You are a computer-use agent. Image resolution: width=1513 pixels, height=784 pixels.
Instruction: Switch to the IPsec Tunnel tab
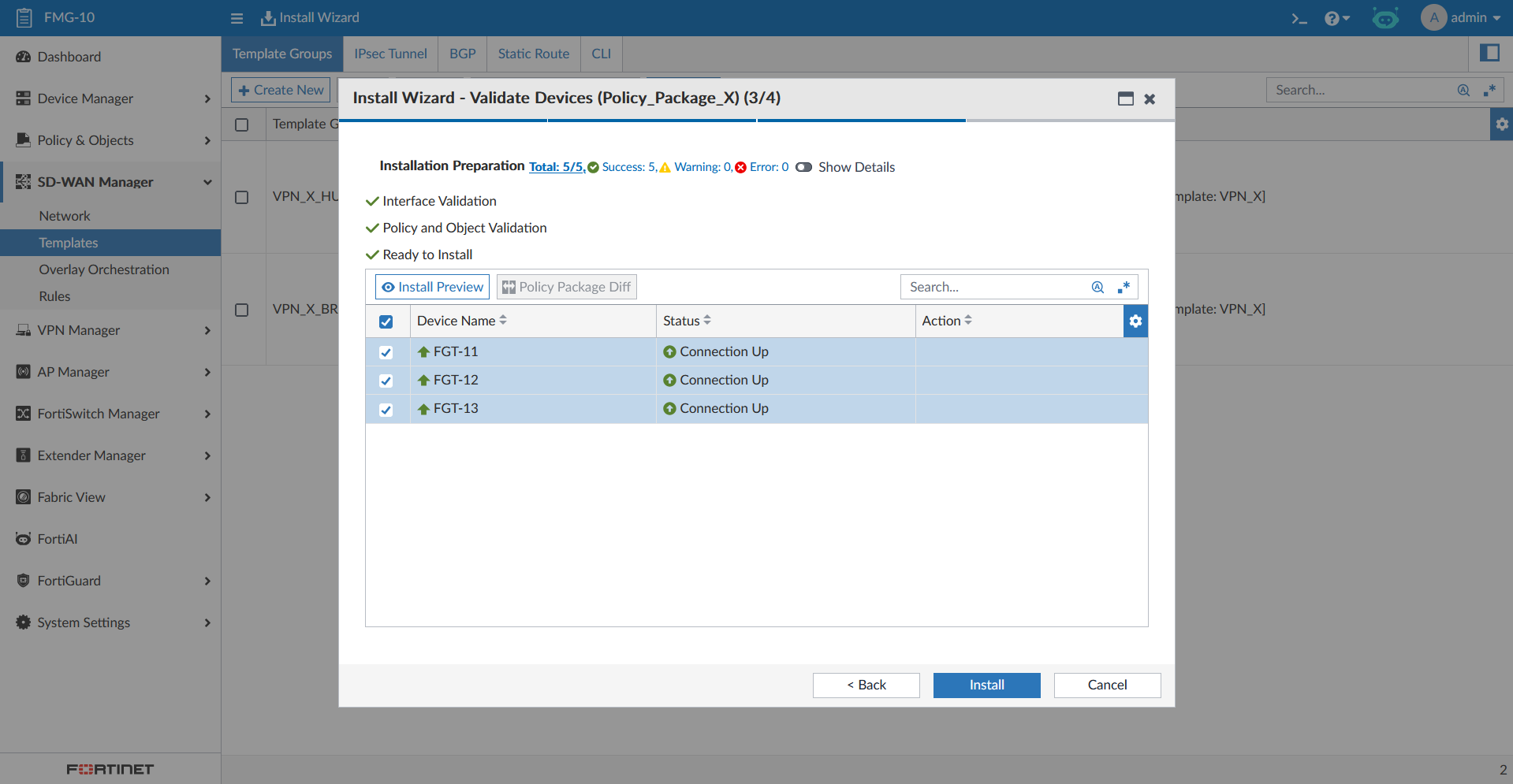[x=390, y=54]
